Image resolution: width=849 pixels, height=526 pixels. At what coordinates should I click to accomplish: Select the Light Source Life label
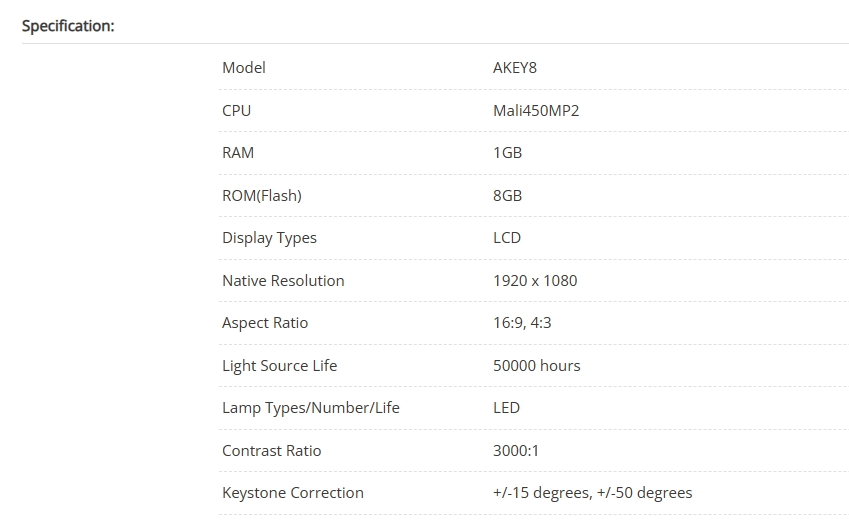(279, 366)
